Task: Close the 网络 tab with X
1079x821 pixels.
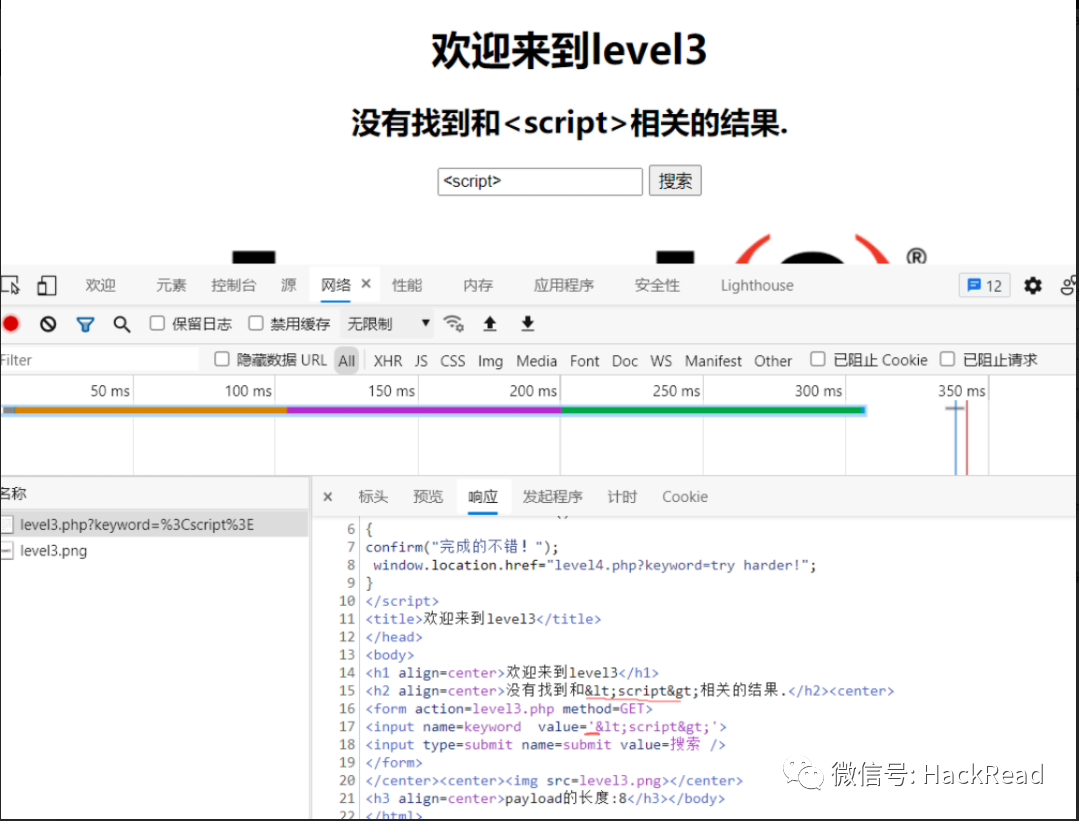Action: pyautogui.click(x=366, y=284)
